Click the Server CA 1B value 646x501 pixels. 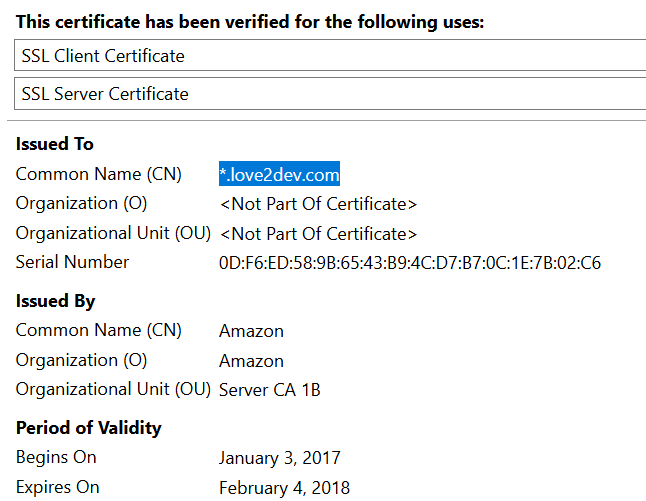(x=269, y=390)
